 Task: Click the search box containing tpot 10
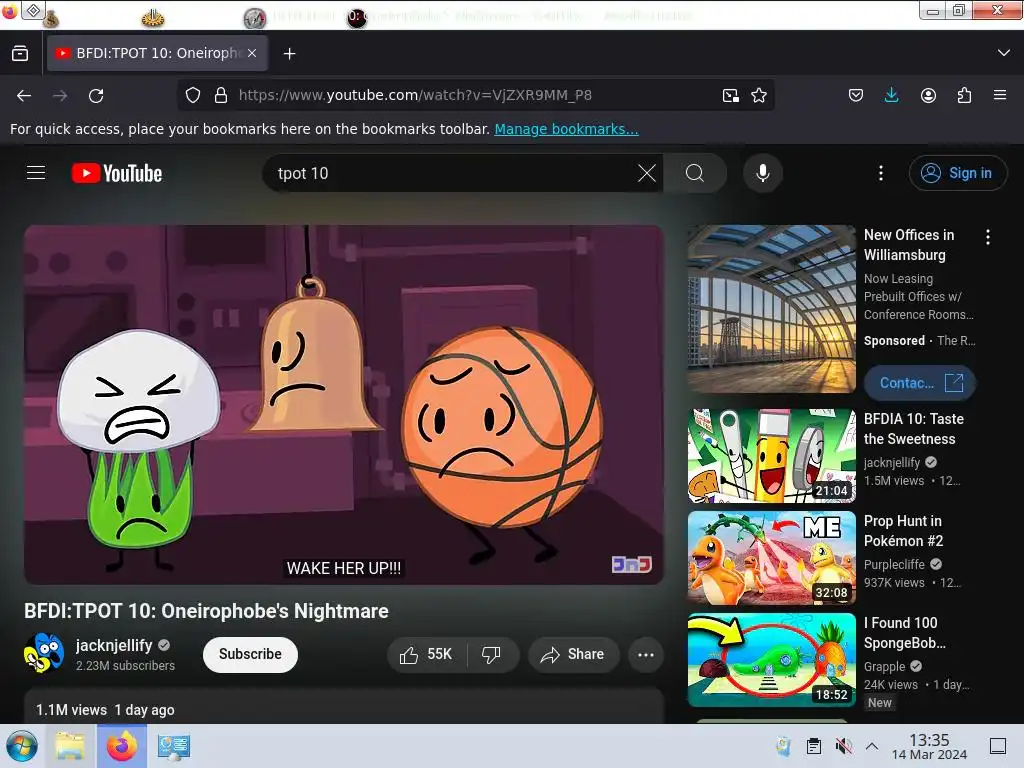coord(451,173)
